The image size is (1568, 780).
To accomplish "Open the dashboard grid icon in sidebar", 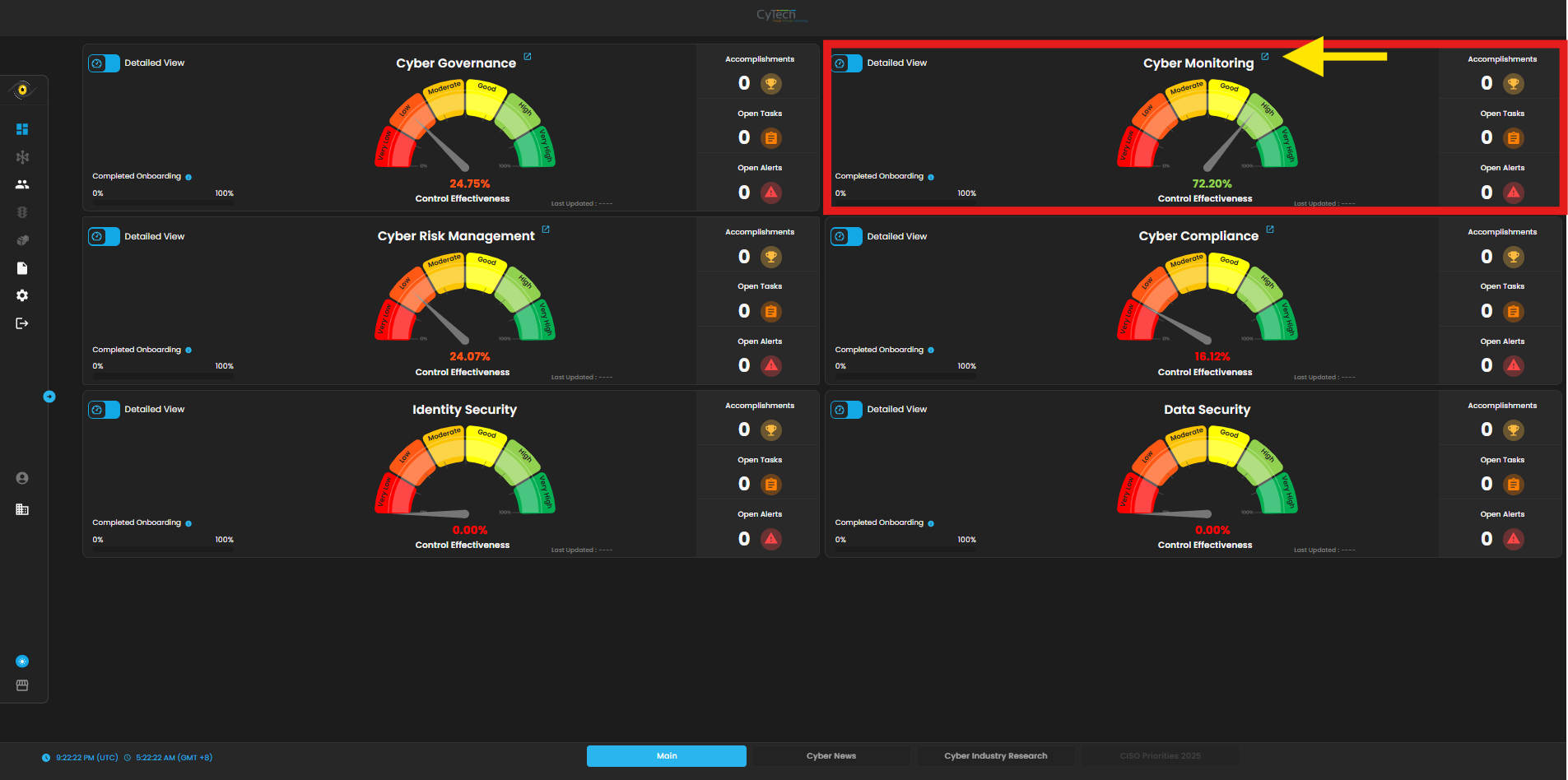I will pos(22,129).
